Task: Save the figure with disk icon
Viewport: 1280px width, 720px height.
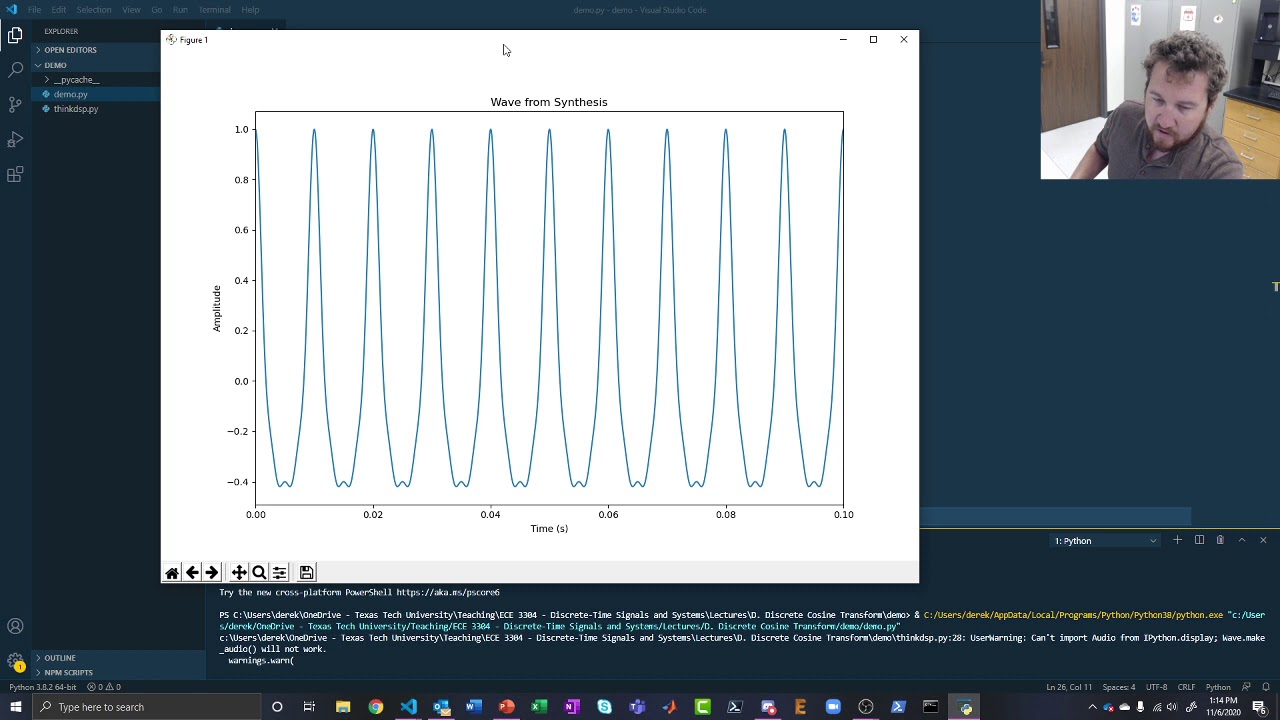Action: tap(307, 573)
